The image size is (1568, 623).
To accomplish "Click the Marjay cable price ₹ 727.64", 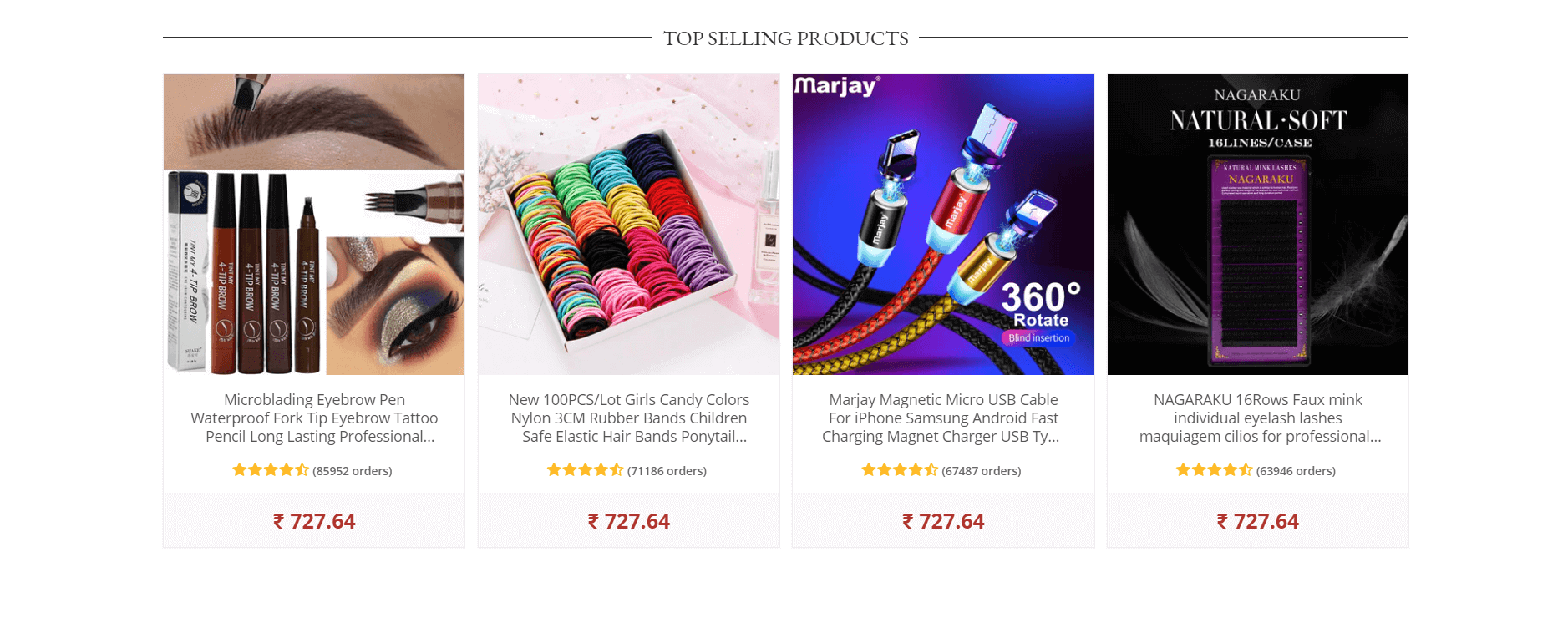I will click(x=943, y=521).
